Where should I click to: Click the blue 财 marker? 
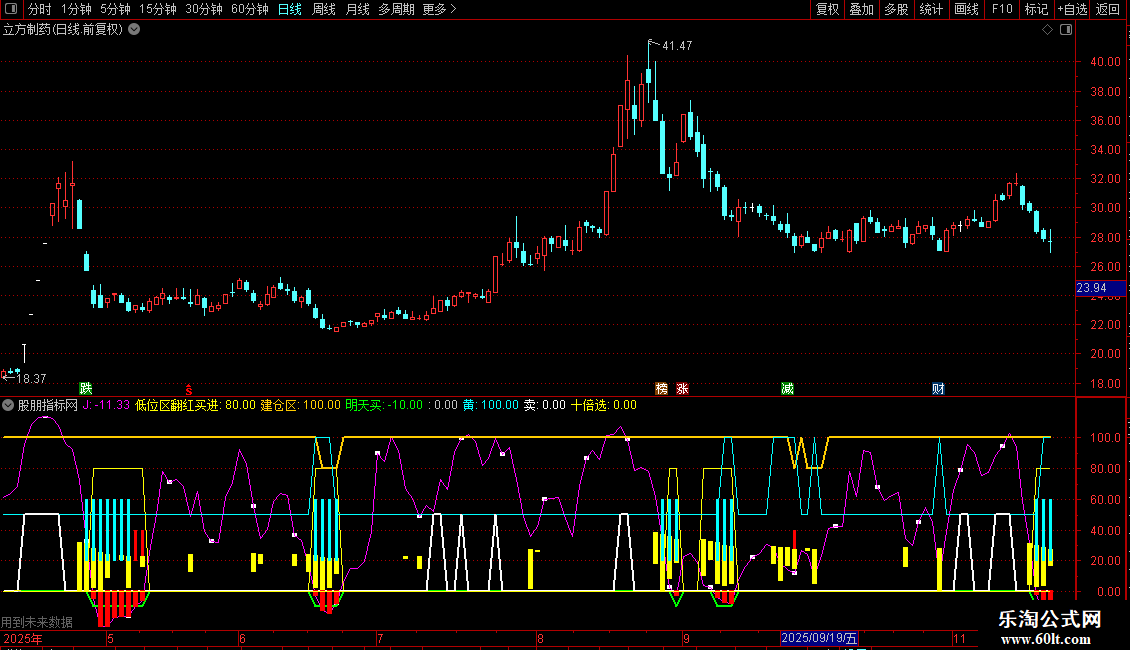click(938, 388)
